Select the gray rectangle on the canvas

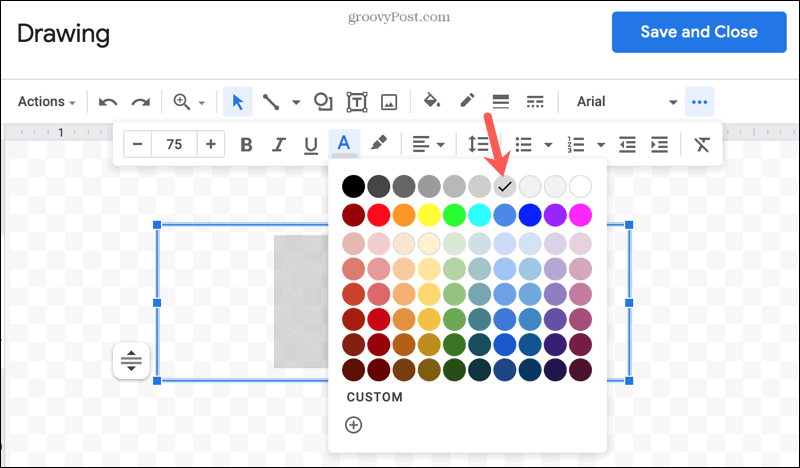click(x=301, y=302)
